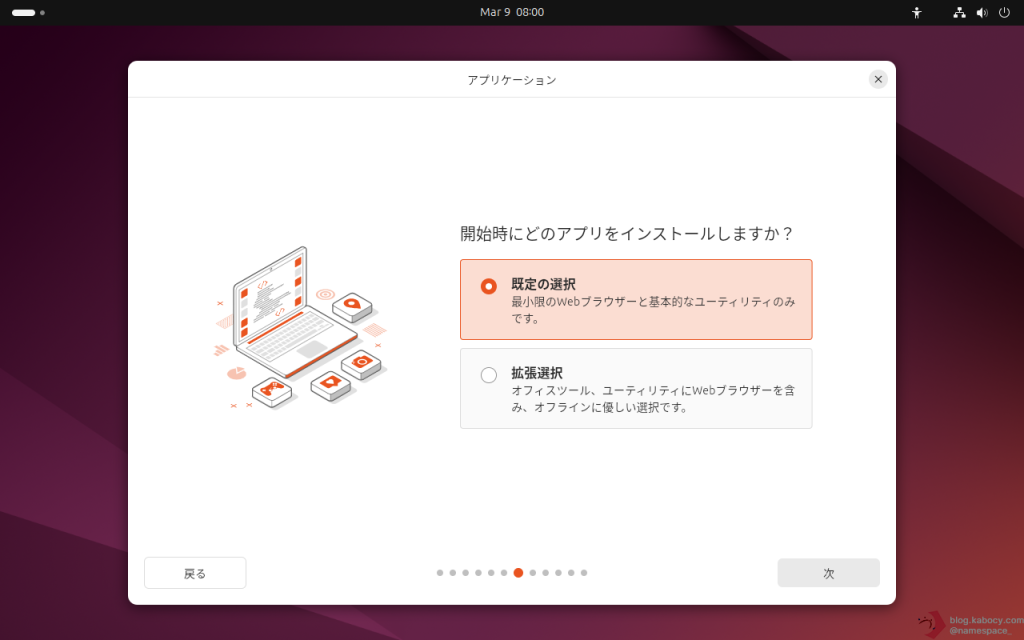This screenshot has height=640, width=1024.
Task: Click the game controller tile in illustration
Action: (271, 390)
